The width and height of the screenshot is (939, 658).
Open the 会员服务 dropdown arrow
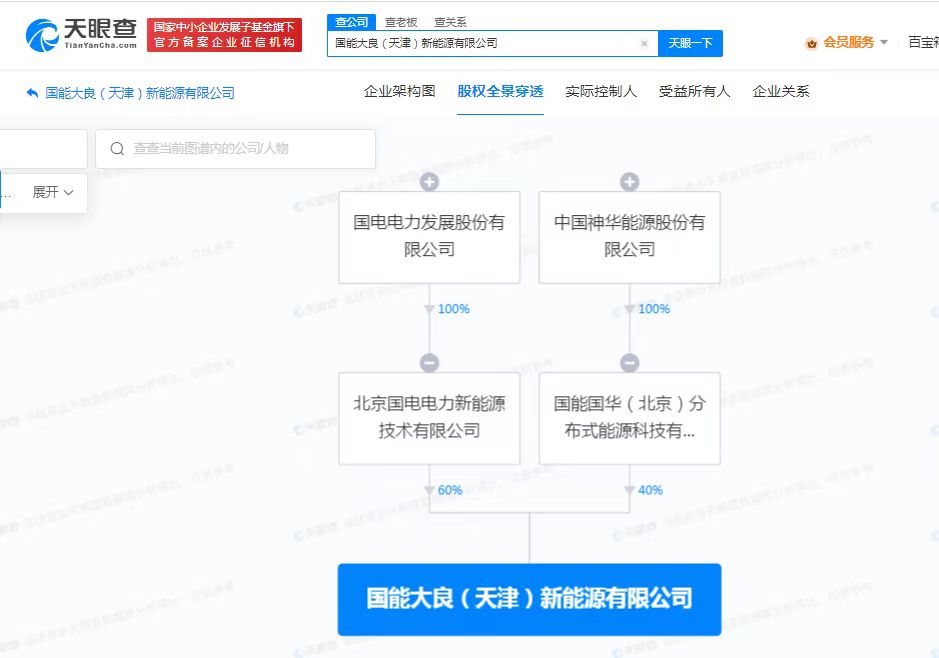[x=884, y=43]
